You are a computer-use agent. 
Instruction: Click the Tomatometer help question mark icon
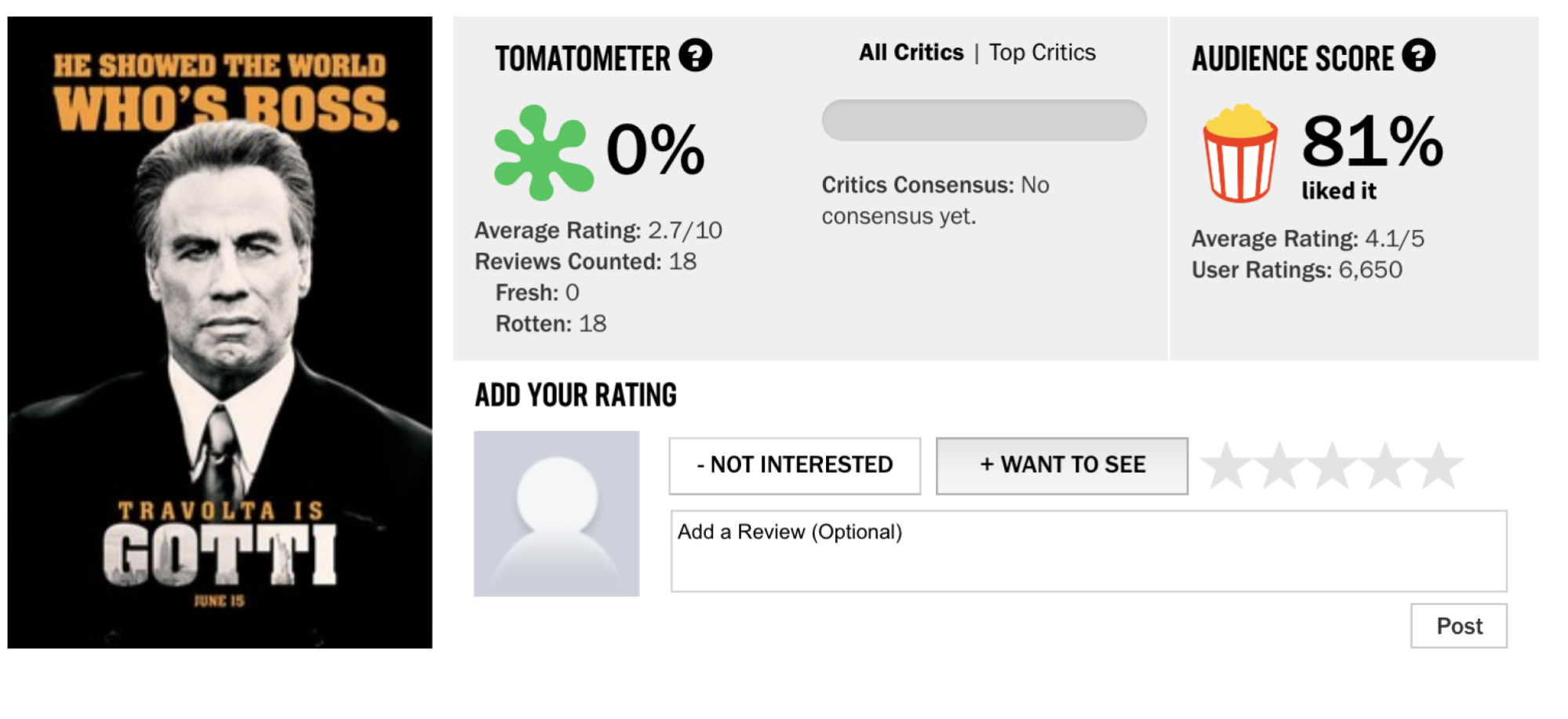point(695,56)
